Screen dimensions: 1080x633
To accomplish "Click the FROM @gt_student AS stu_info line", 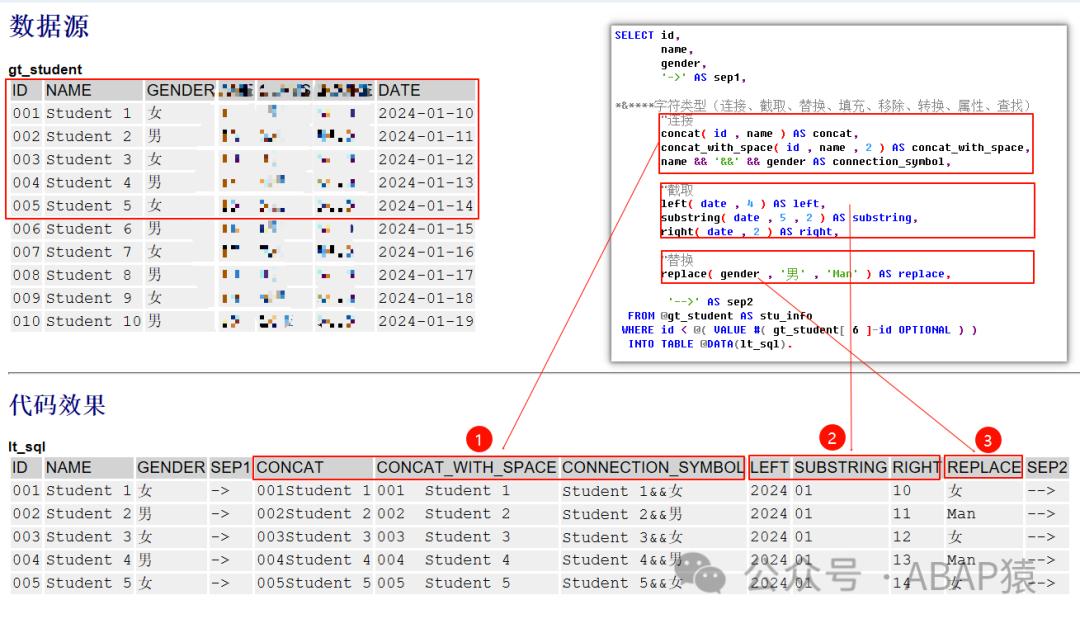I will coord(720,316).
